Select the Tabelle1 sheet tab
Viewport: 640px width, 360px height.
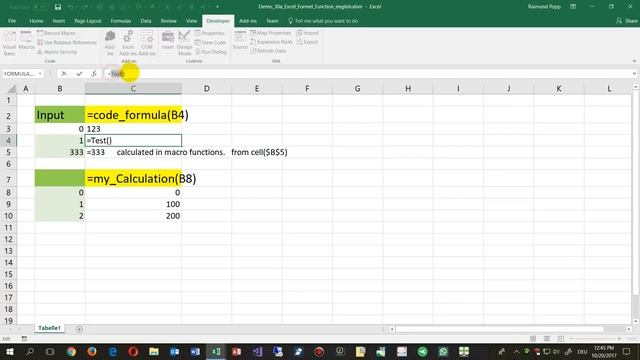[x=49, y=328]
